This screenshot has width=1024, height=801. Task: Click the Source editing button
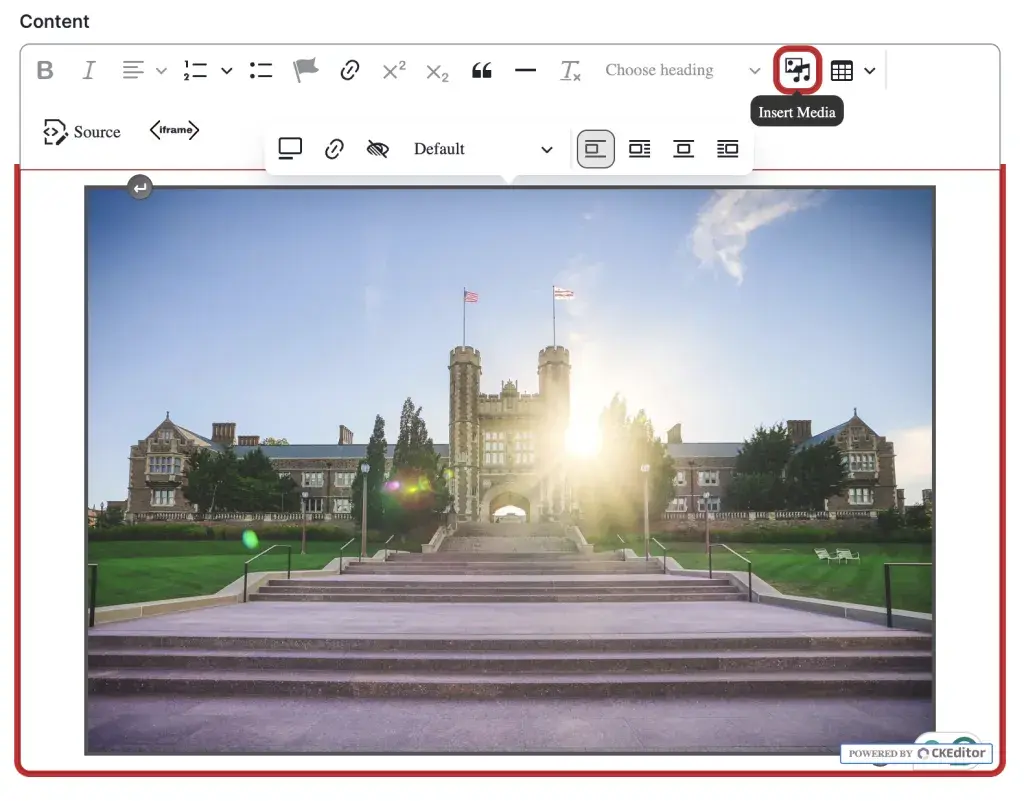tap(82, 132)
